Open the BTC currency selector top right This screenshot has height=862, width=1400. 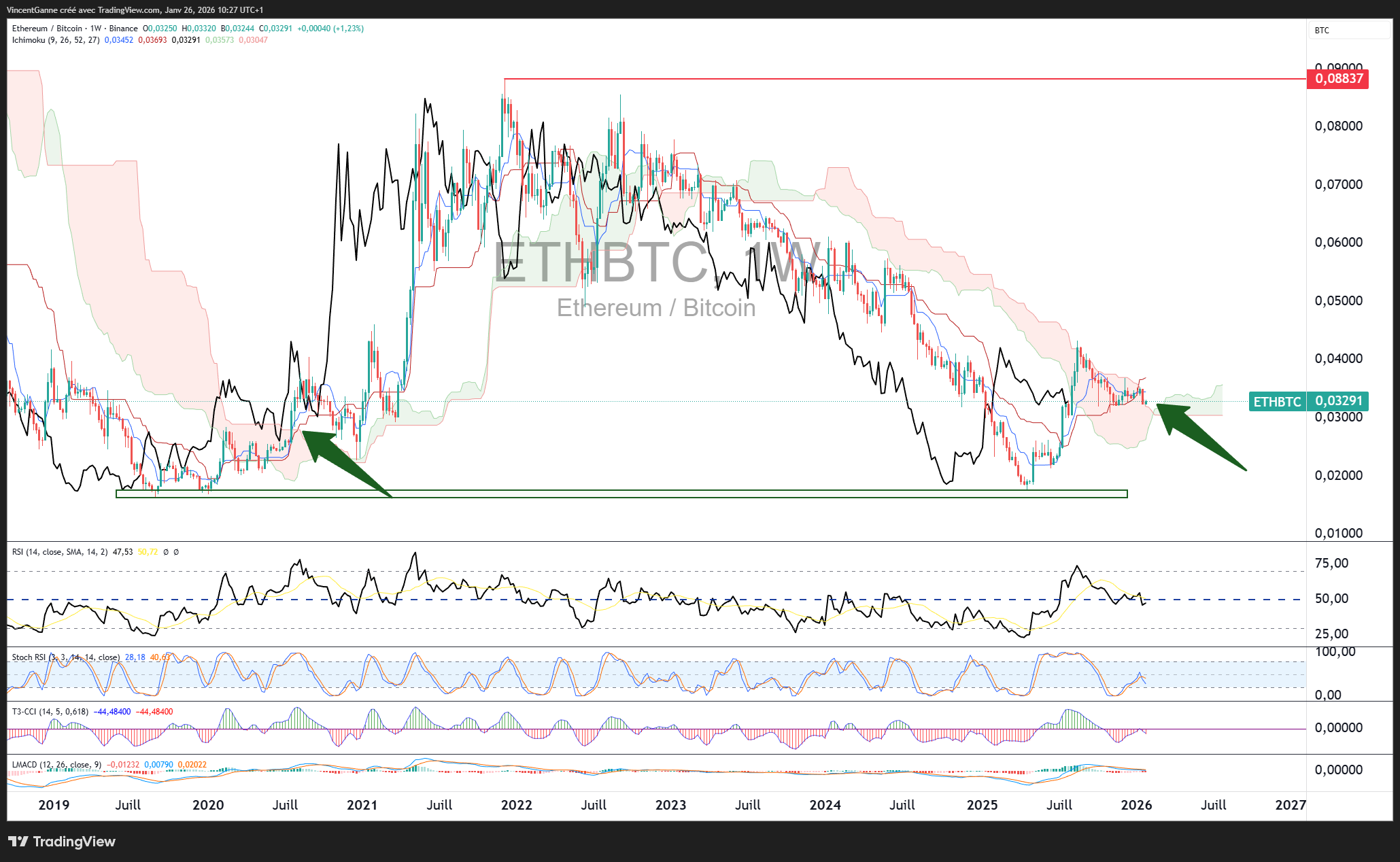[1321, 31]
